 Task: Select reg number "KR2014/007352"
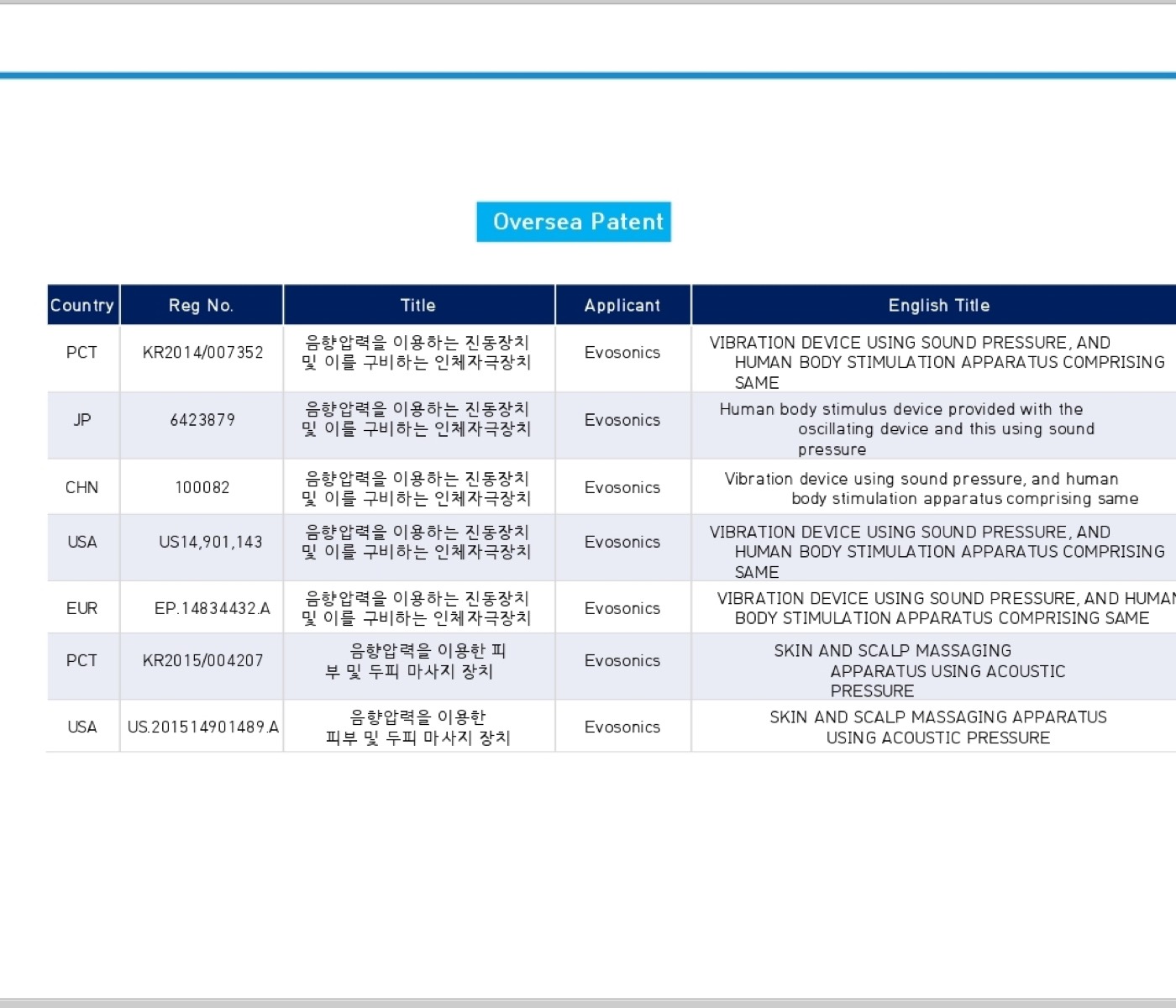[202, 352]
